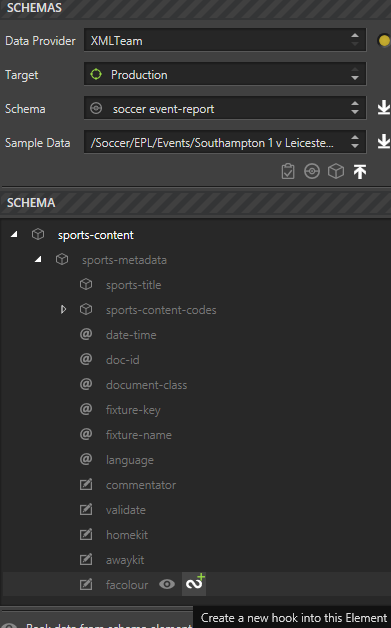This screenshot has height=628, width=391.
Task: Click the @ icon beside fixture-key
Action: 86,409
